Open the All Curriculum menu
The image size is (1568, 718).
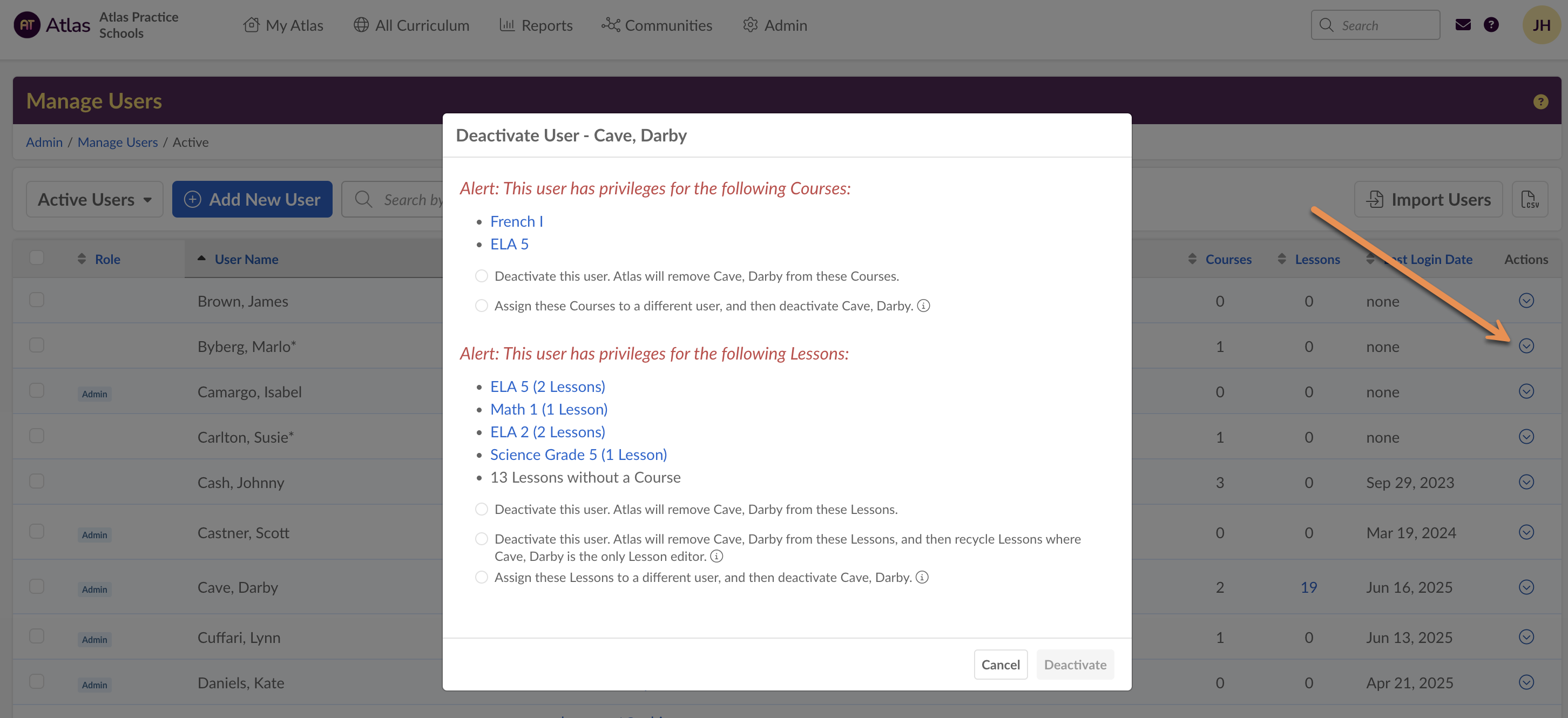tap(411, 25)
